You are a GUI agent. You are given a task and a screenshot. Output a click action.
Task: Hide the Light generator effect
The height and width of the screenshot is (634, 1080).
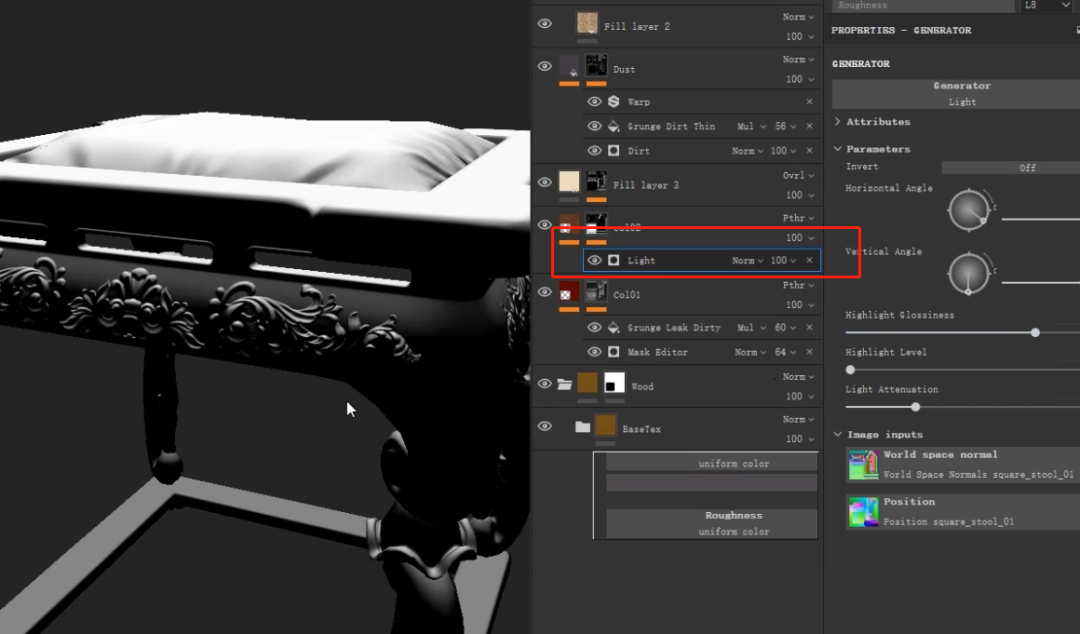click(x=594, y=260)
